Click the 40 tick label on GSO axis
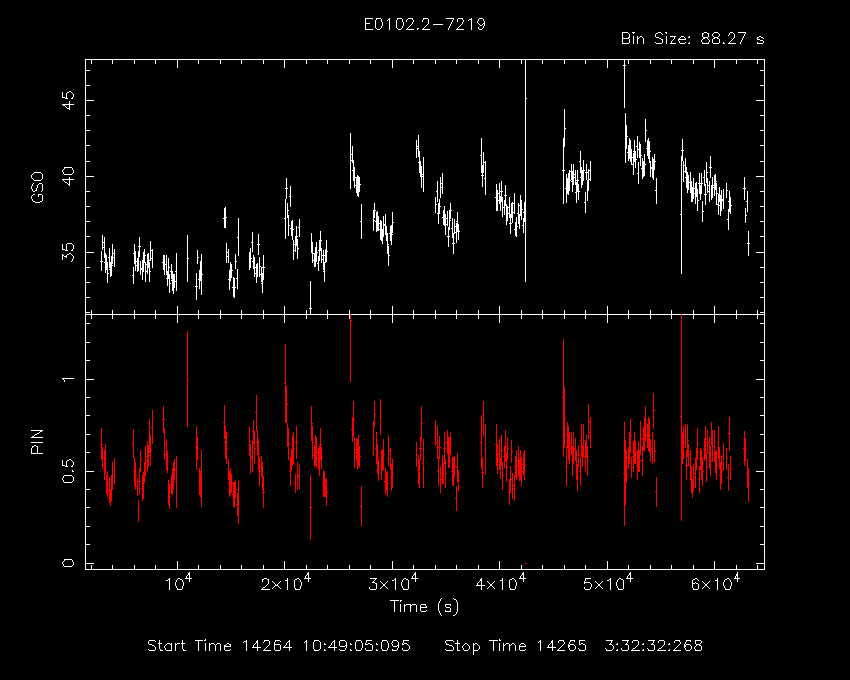Screen dimensions: 850x680 [69, 176]
